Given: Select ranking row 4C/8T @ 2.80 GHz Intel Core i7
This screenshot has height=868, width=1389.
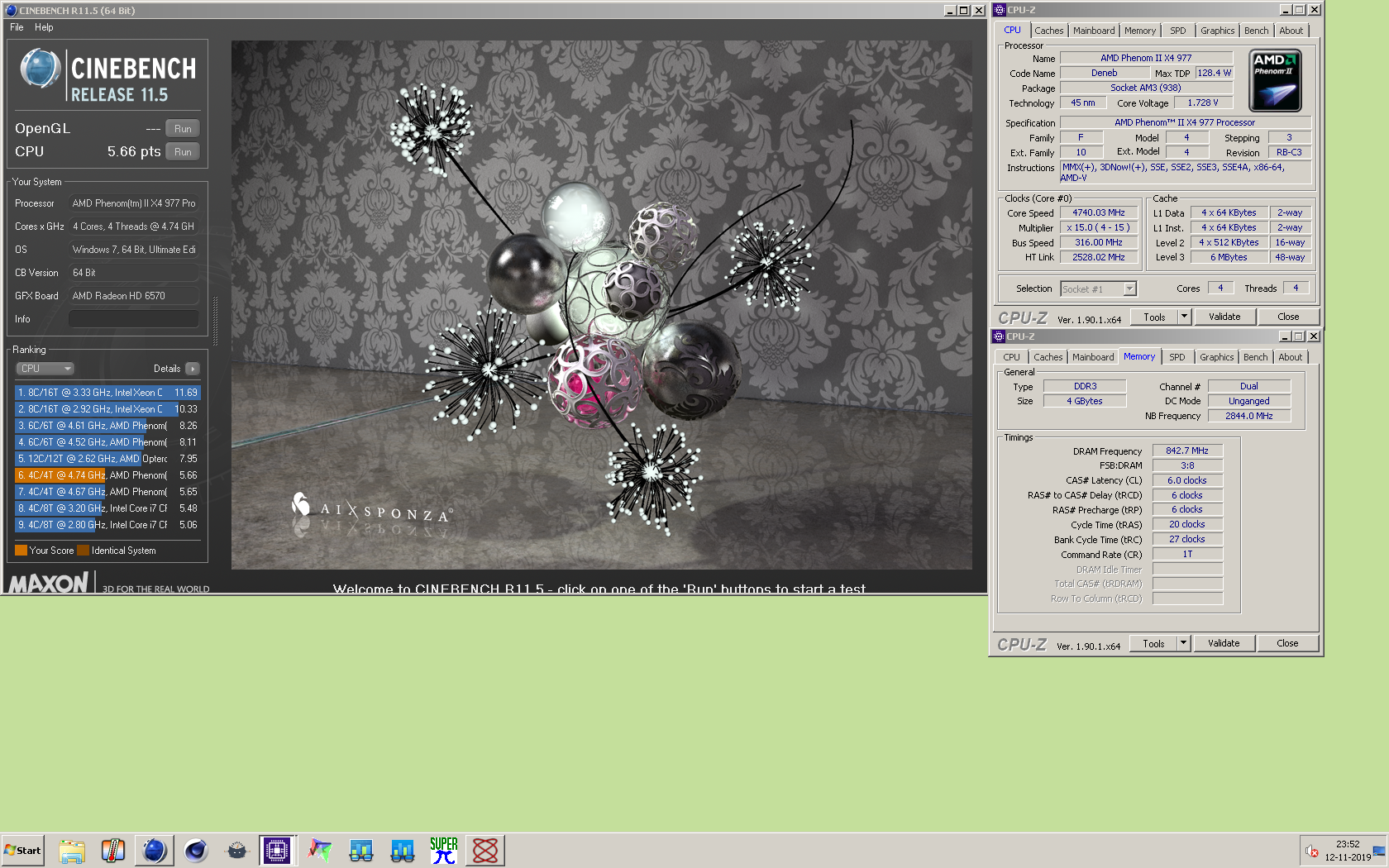Looking at the screenshot, I should coord(107,525).
